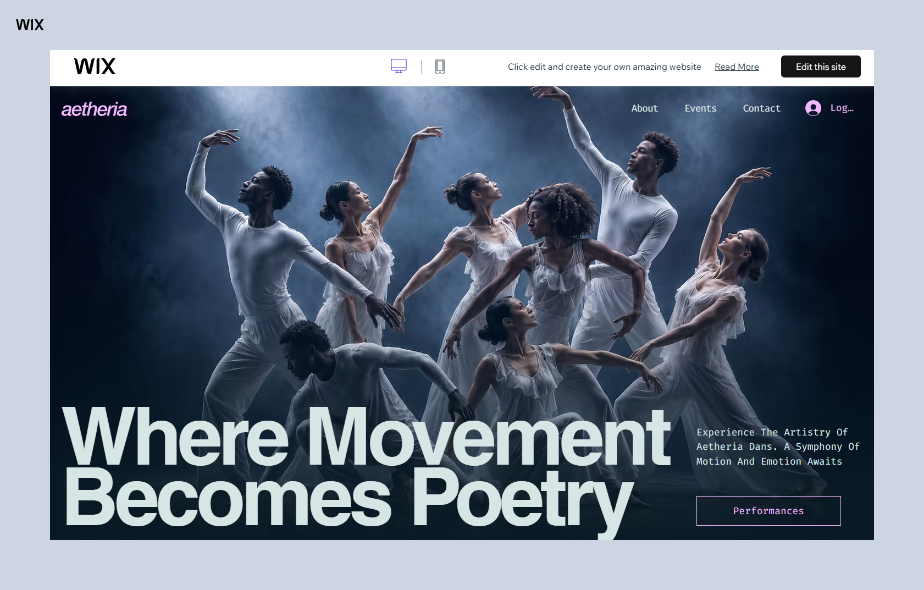Open the Events menu item
Image resolution: width=924 pixels, height=590 pixels.
pyautogui.click(x=700, y=108)
